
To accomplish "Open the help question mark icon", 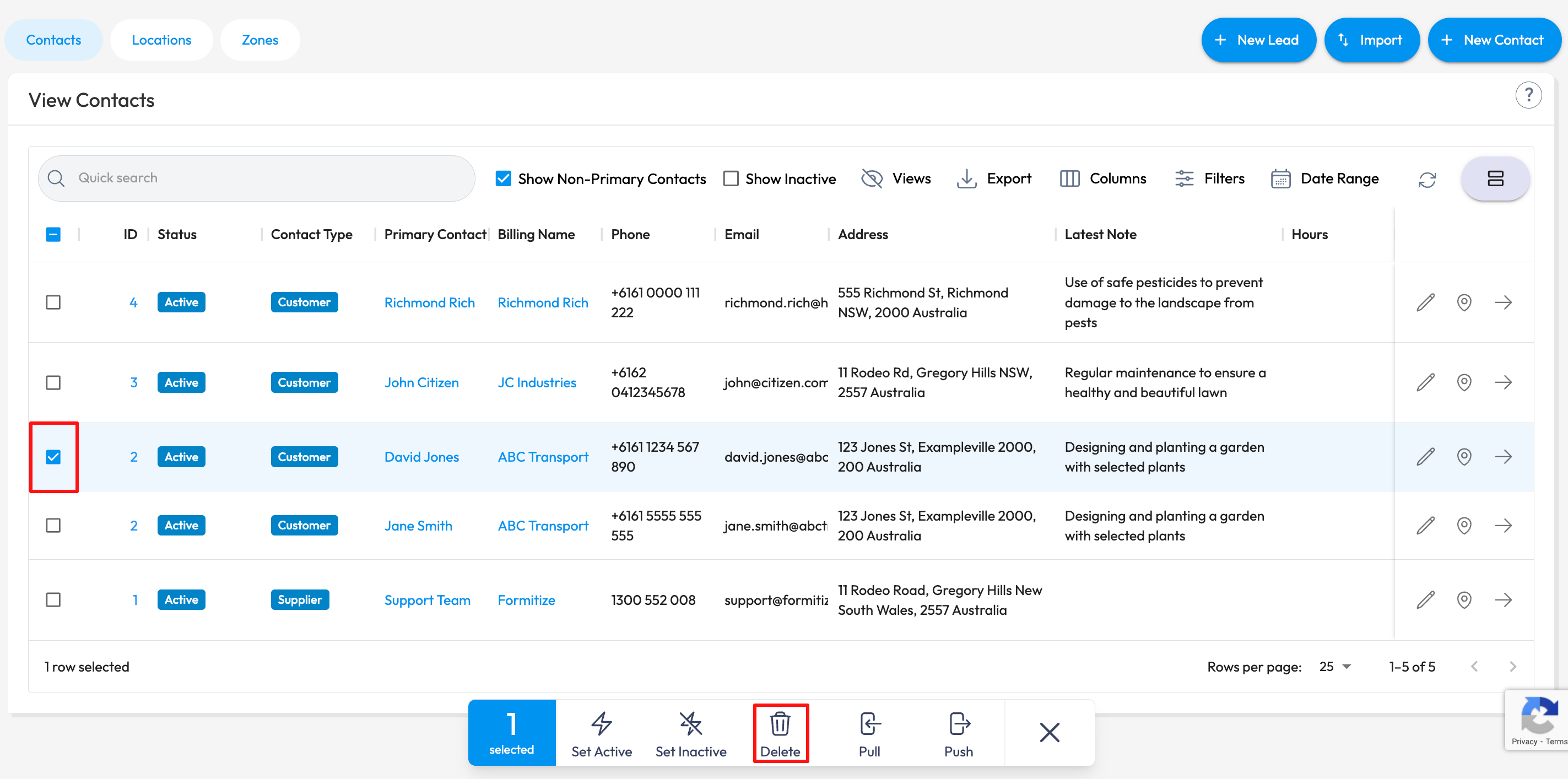I will coord(1528,95).
